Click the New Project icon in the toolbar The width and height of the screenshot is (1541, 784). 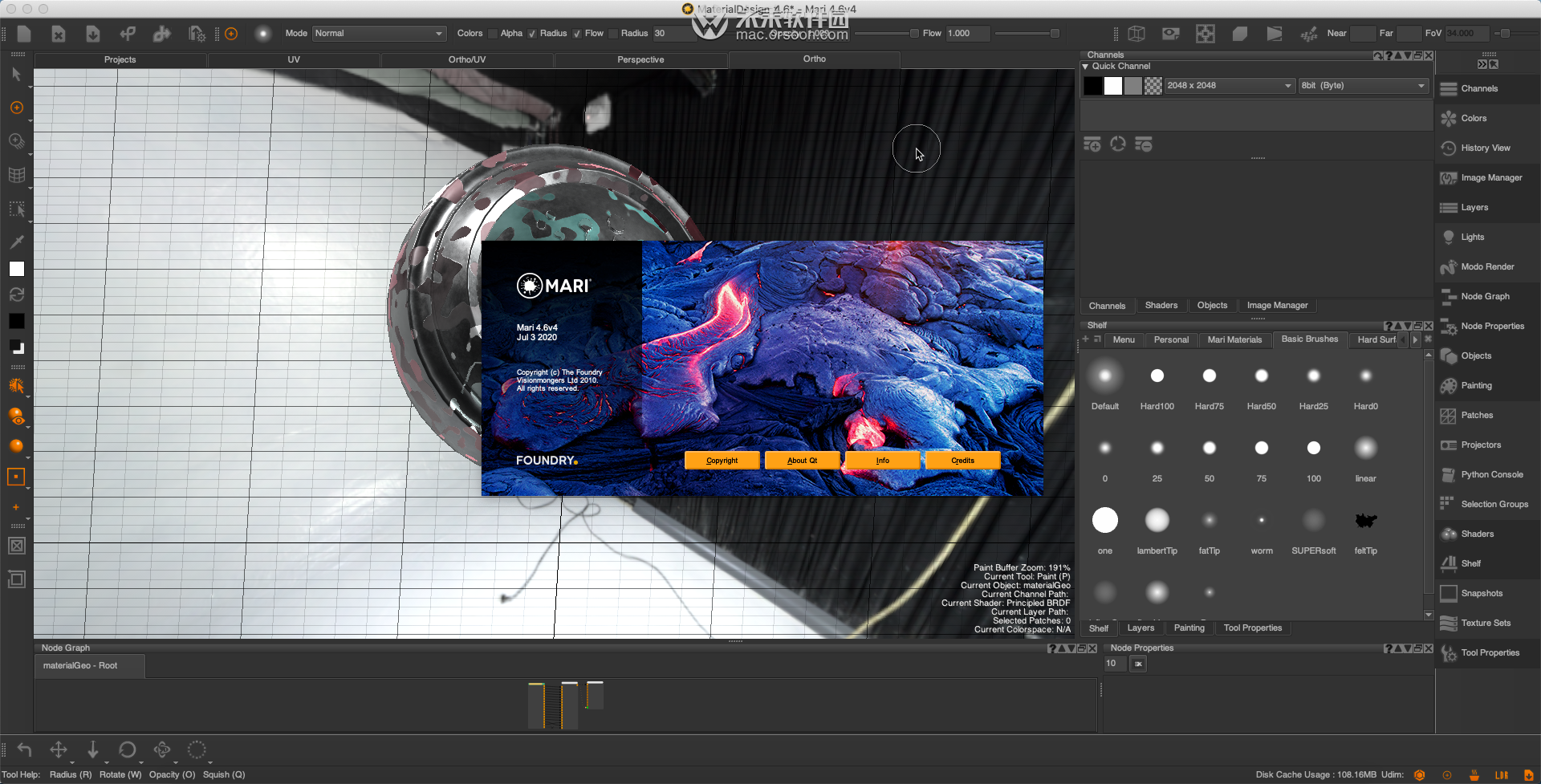(24, 34)
